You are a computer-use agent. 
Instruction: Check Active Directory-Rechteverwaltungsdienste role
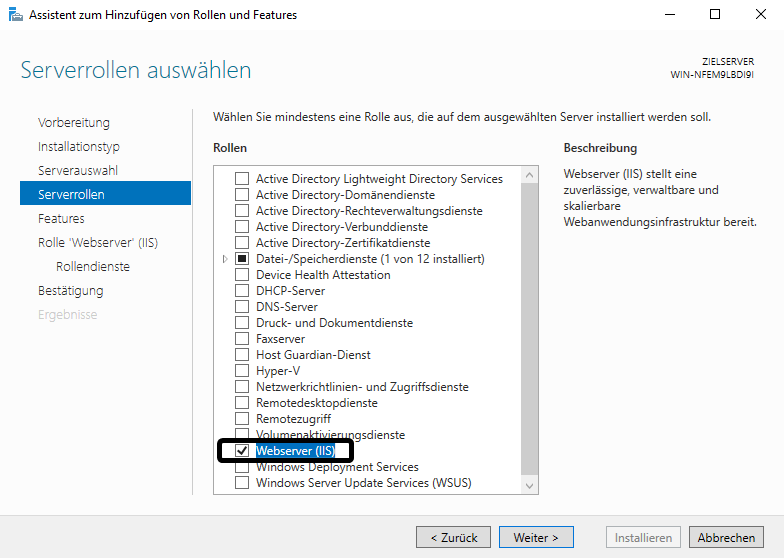[x=242, y=210]
